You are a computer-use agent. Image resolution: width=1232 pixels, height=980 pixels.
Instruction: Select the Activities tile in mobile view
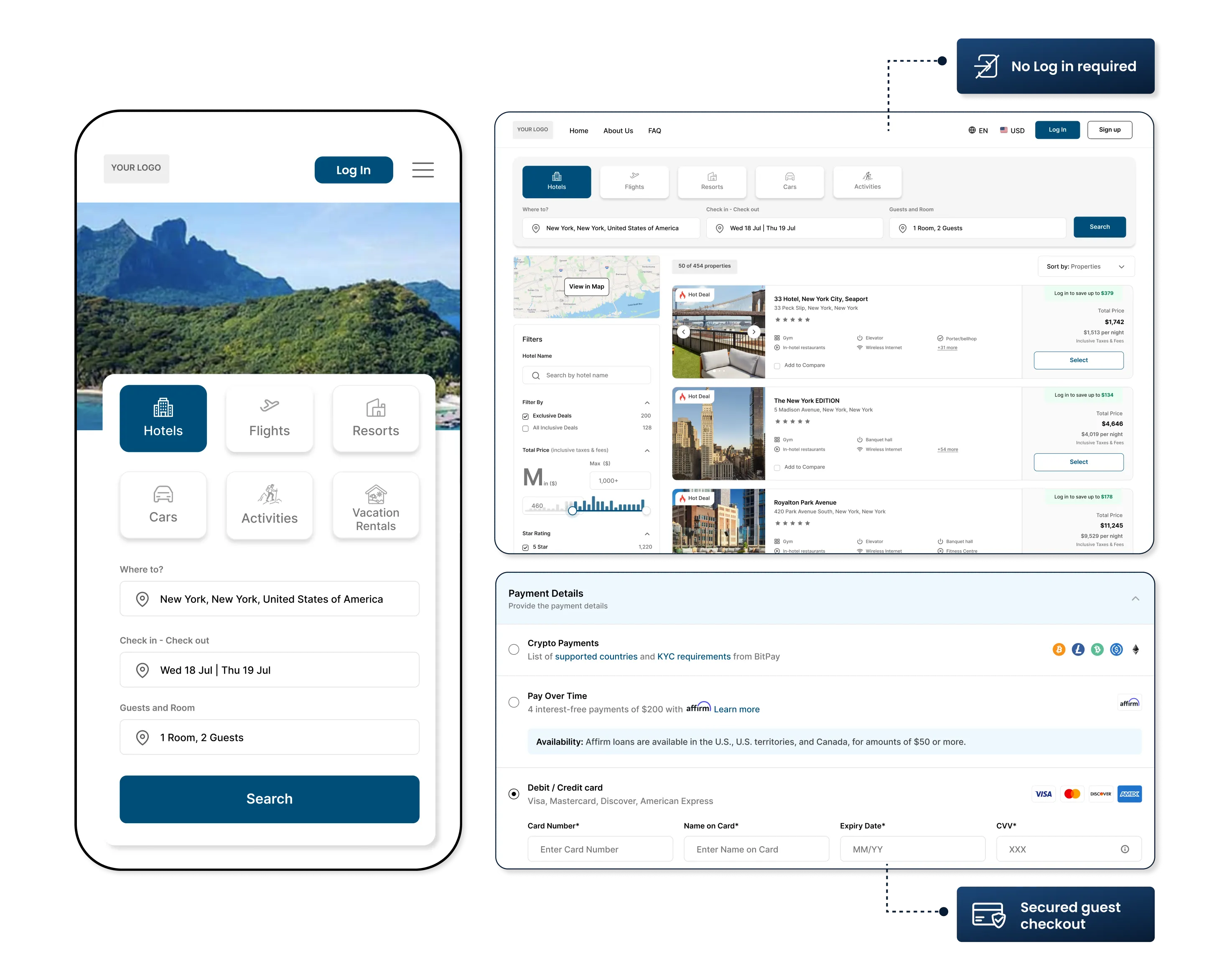click(x=269, y=505)
